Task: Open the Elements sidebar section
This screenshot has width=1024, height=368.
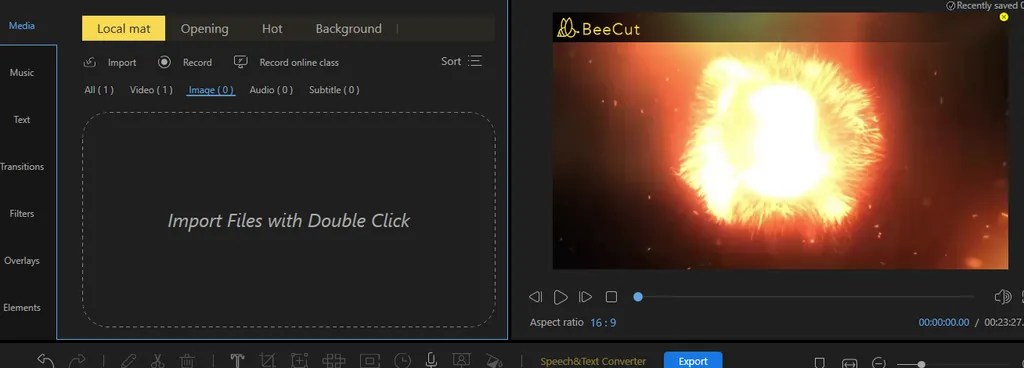Action: pyautogui.click(x=22, y=307)
